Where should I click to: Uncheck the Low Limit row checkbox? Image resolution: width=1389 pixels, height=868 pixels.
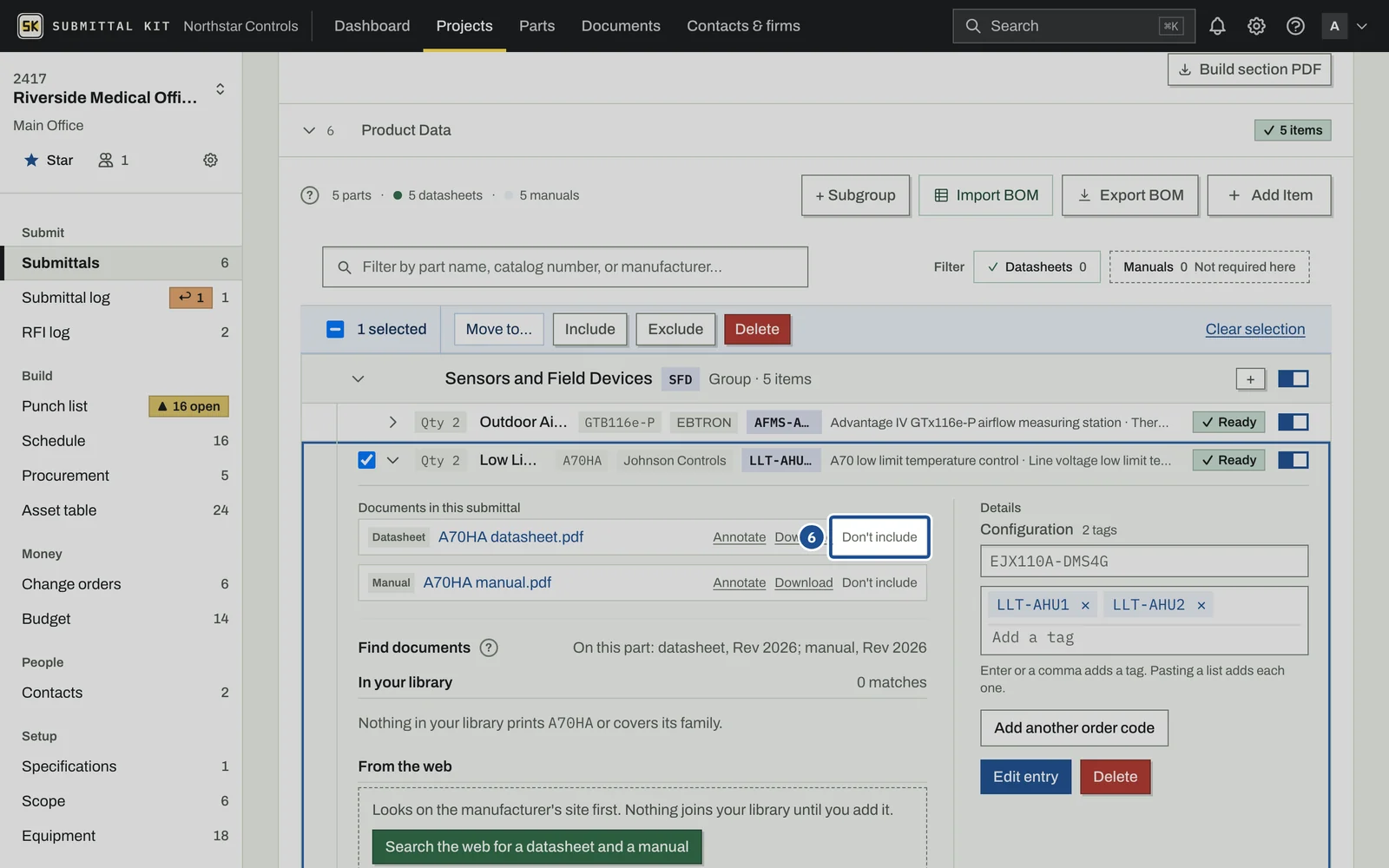click(366, 460)
